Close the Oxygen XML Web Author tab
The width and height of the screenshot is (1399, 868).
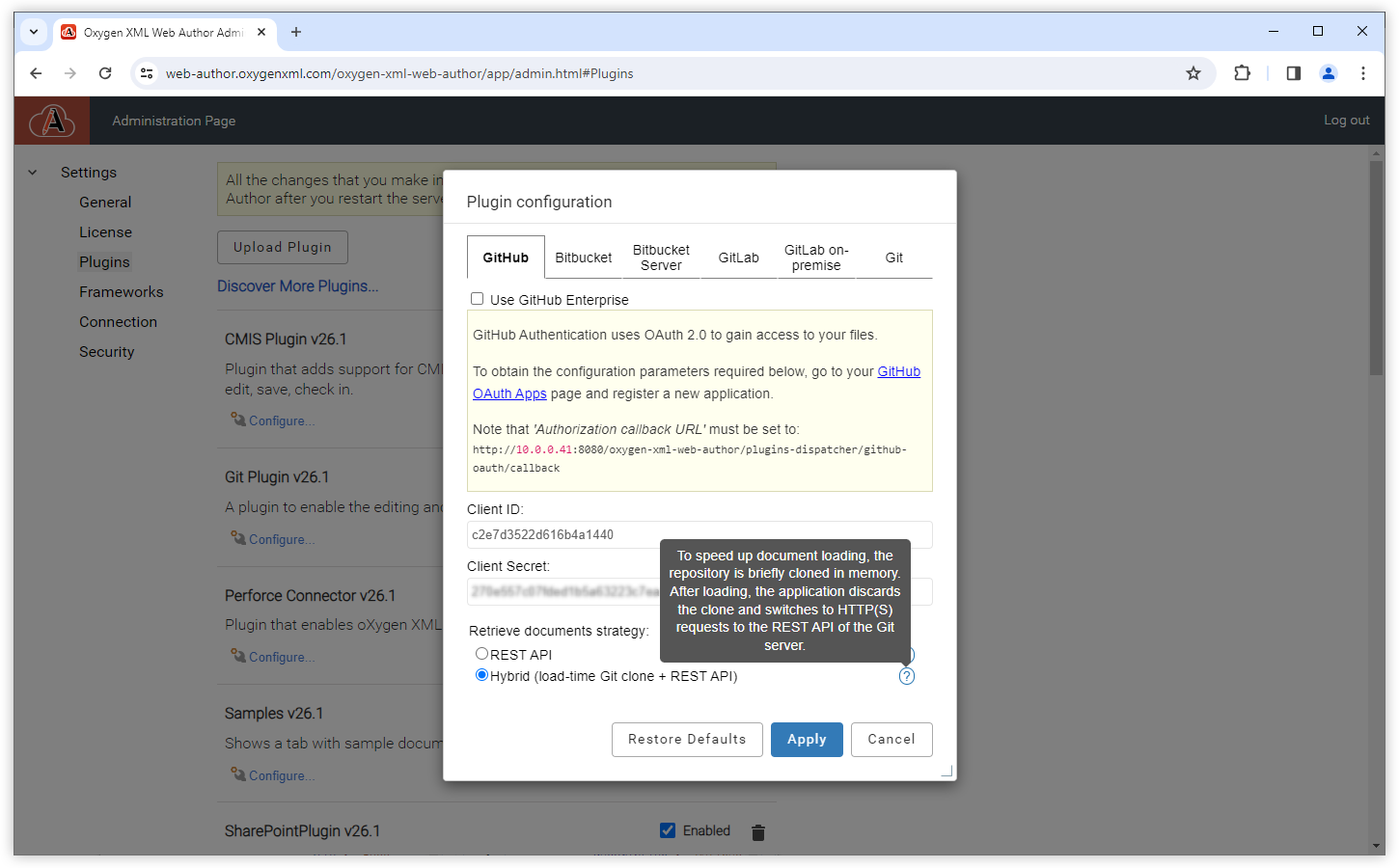point(261,32)
